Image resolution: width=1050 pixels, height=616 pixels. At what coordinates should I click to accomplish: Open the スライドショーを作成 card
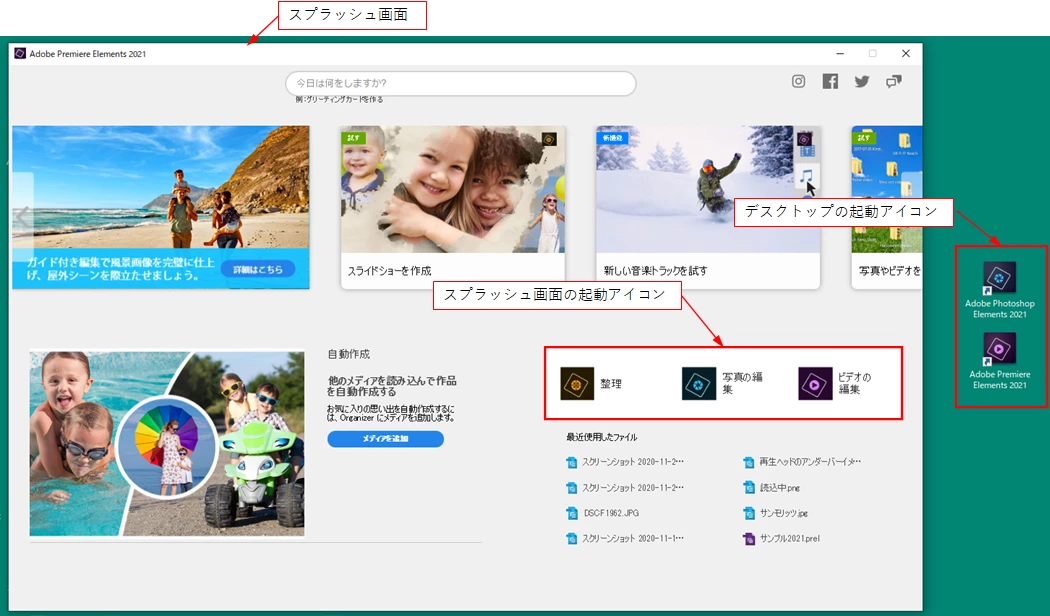pyautogui.click(x=453, y=208)
